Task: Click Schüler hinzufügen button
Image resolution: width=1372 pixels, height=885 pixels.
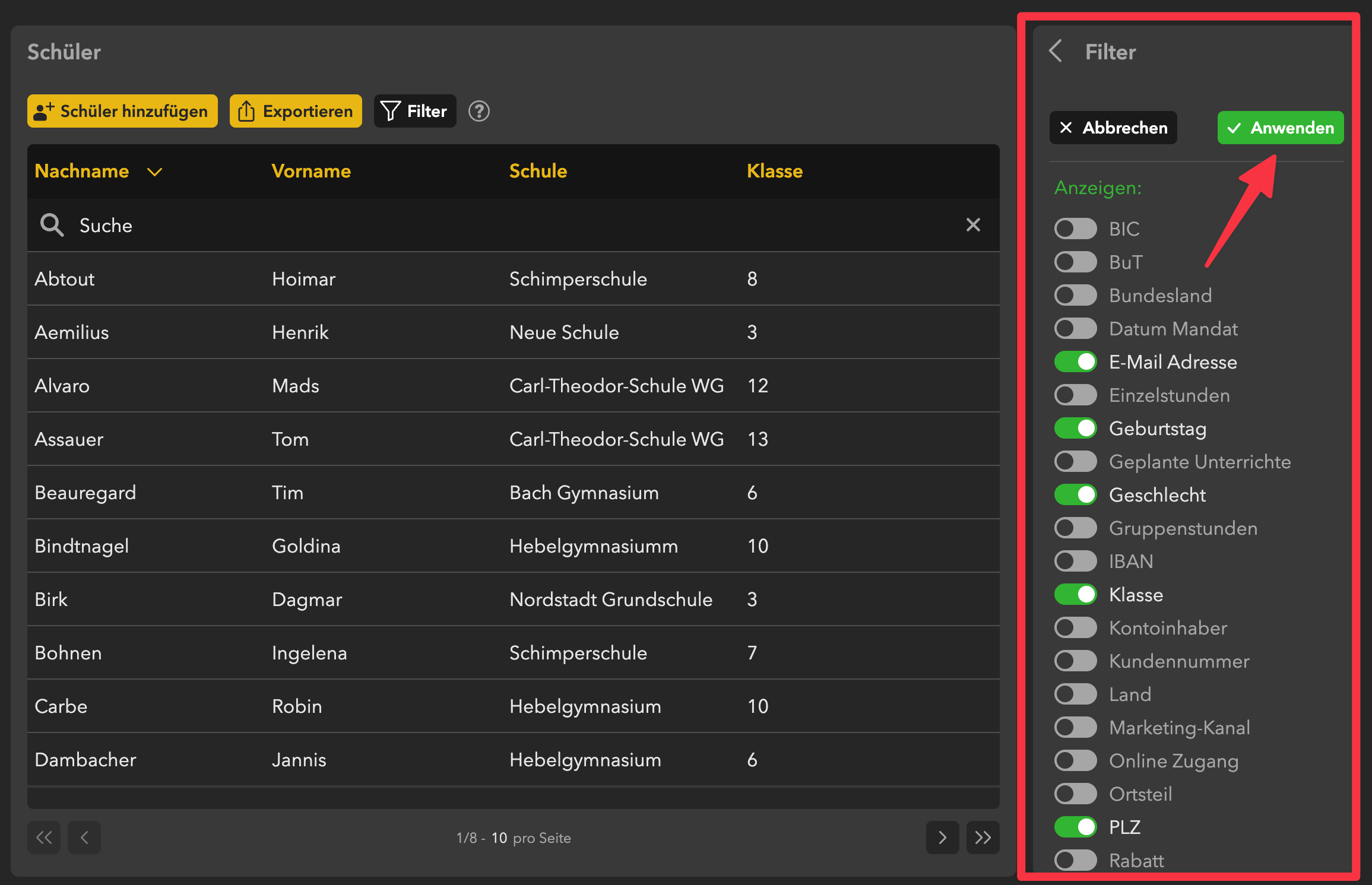Action: point(122,111)
